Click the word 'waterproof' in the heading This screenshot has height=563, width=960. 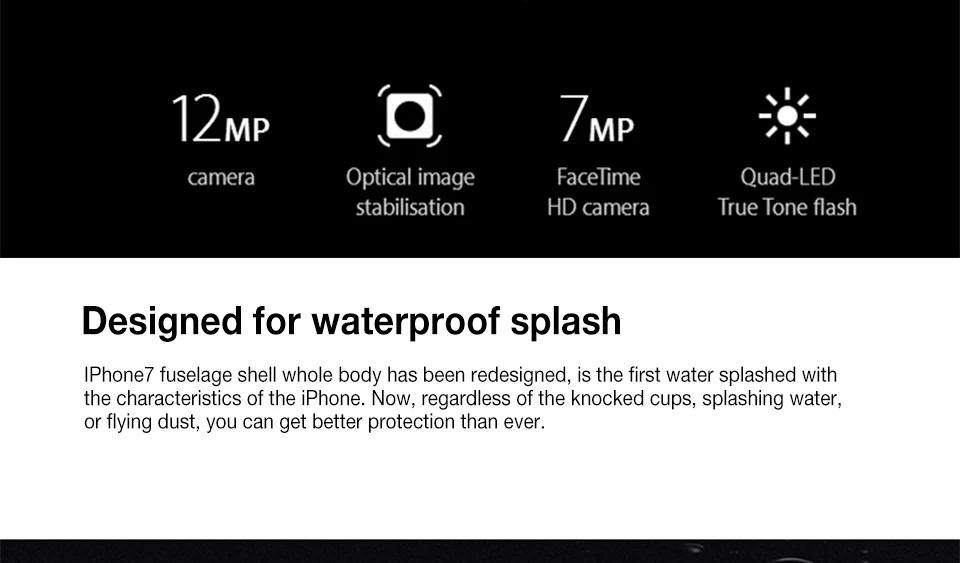pyautogui.click(x=405, y=323)
